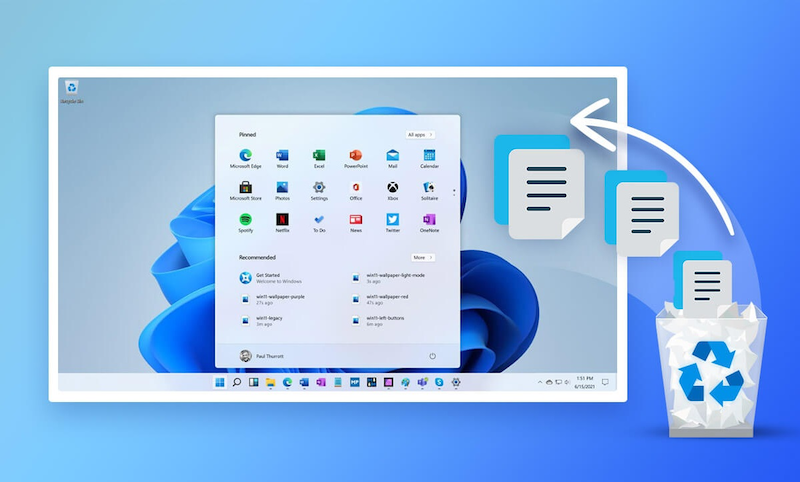Launch Spotify from pinned apps
Image resolution: width=800 pixels, height=482 pixels.
tap(246, 220)
